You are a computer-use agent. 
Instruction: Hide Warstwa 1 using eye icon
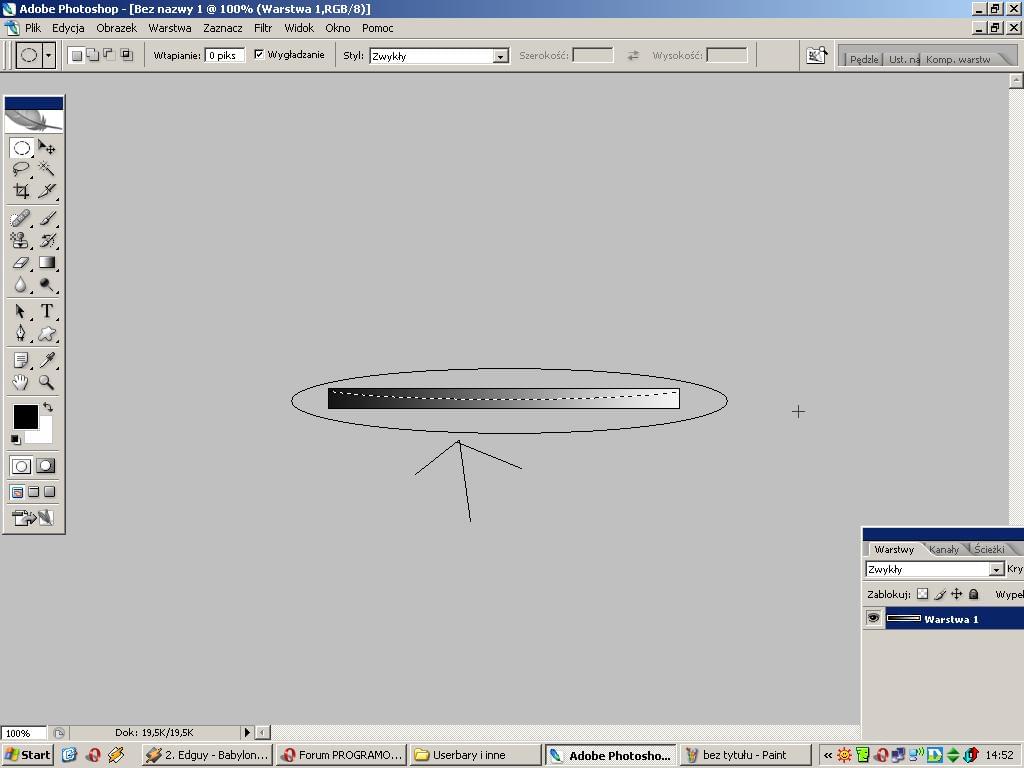click(873, 619)
